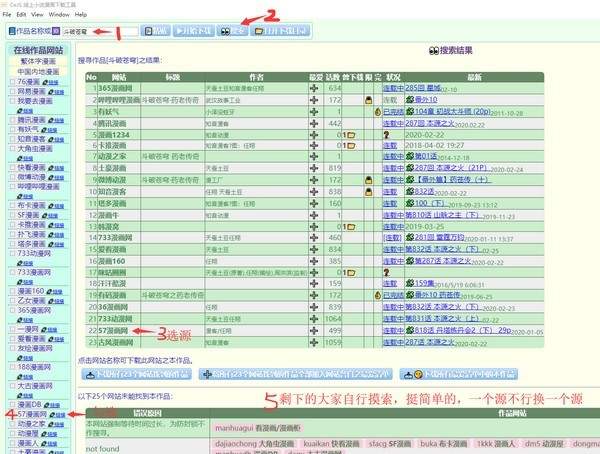The height and width of the screenshot is (454, 600).
Task: Collapse the 在线作品网站 panel header
Action: 37,49
